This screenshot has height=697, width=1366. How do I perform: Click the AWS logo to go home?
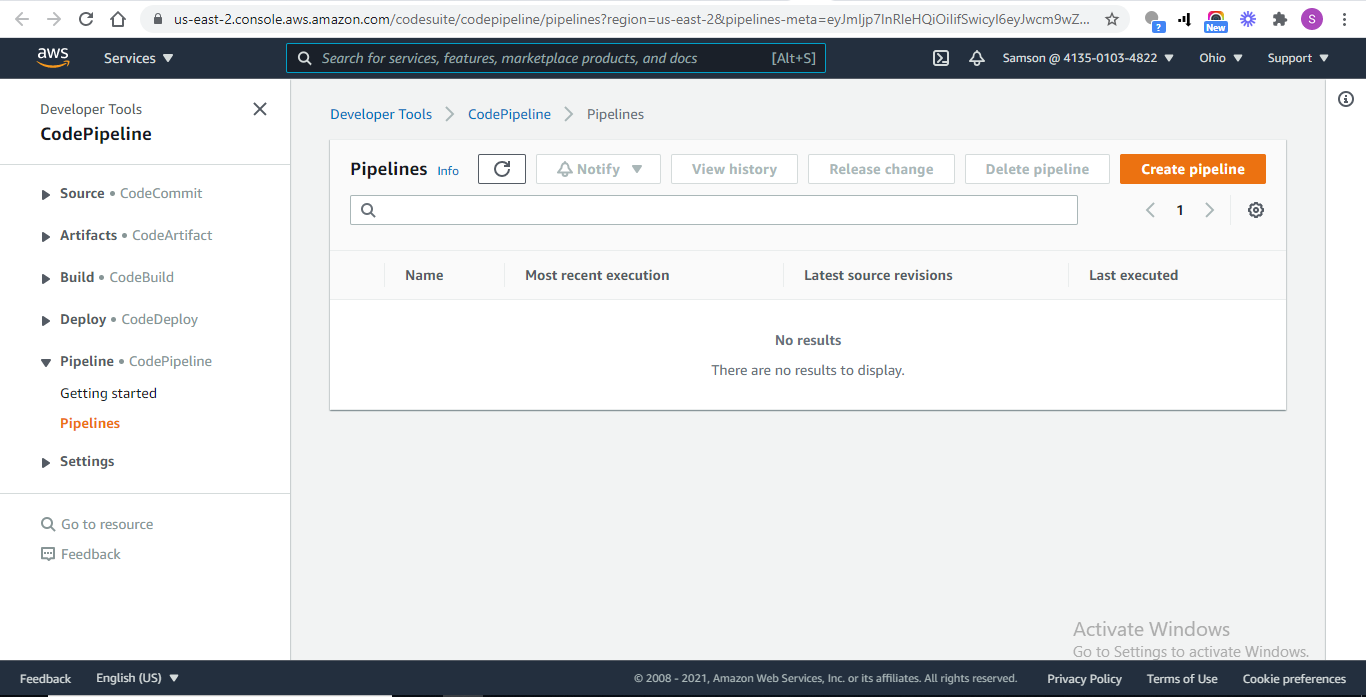pyautogui.click(x=53, y=57)
